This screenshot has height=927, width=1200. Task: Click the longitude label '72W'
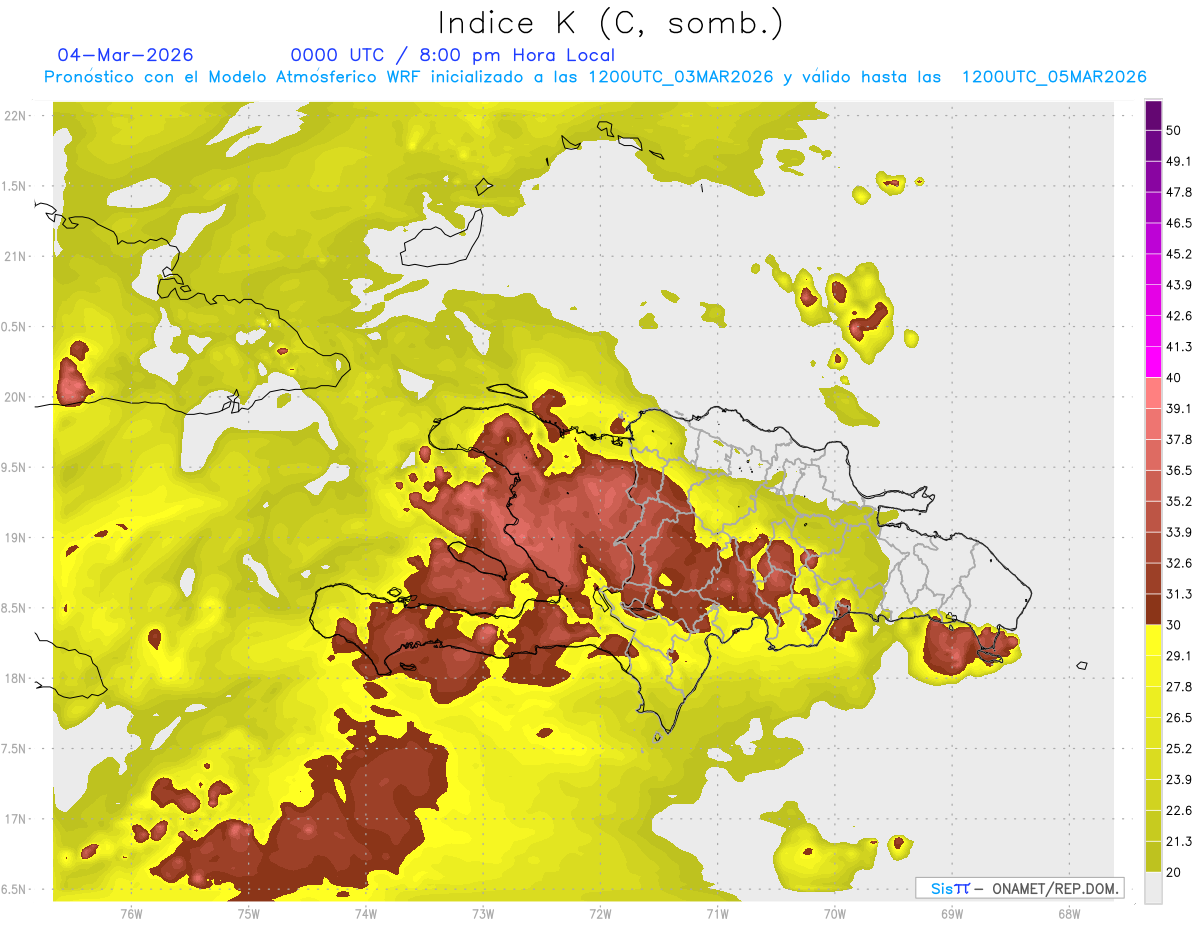[600, 914]
